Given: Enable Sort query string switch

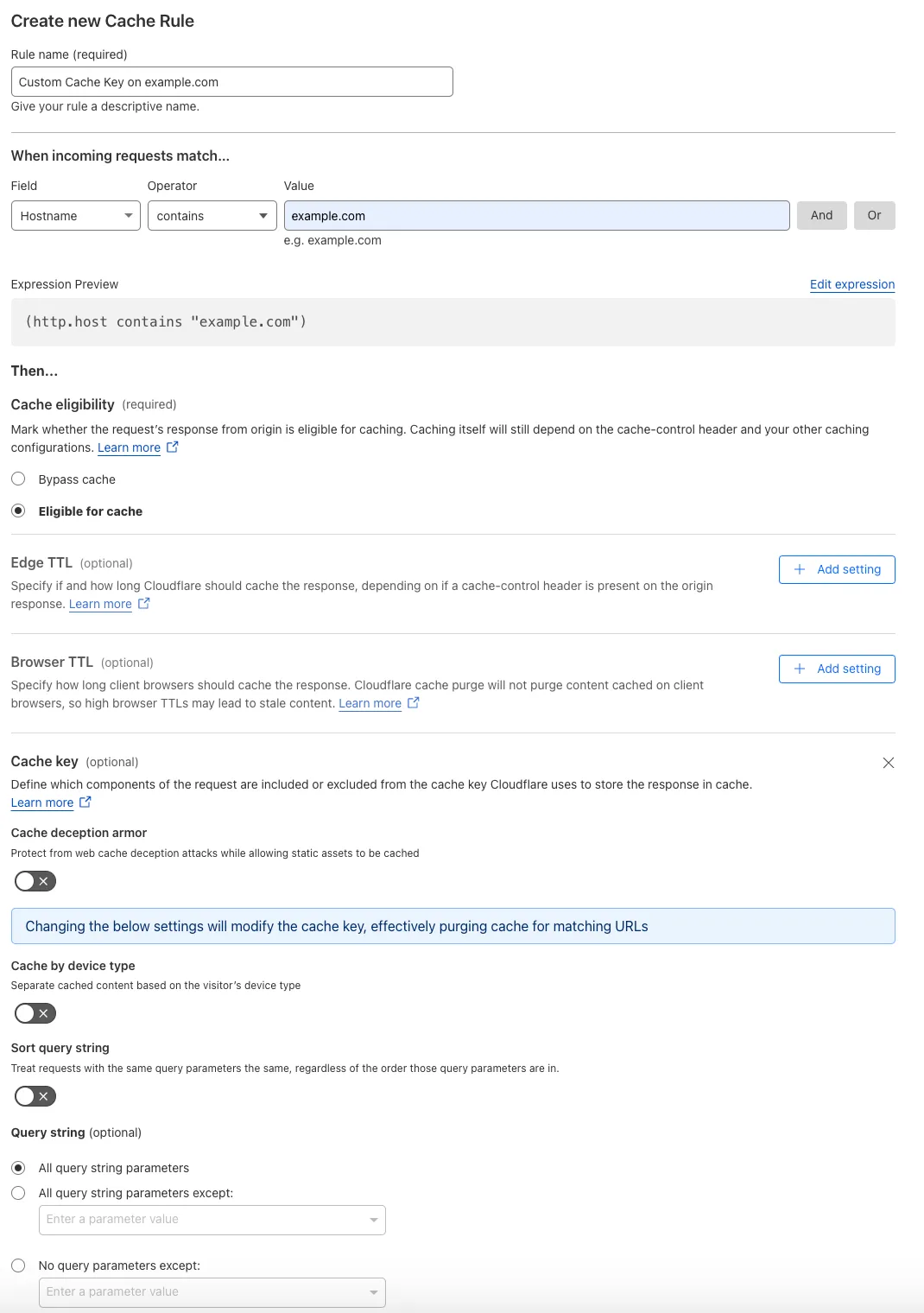Looking at the screenshot, I should coord(35,1096).
